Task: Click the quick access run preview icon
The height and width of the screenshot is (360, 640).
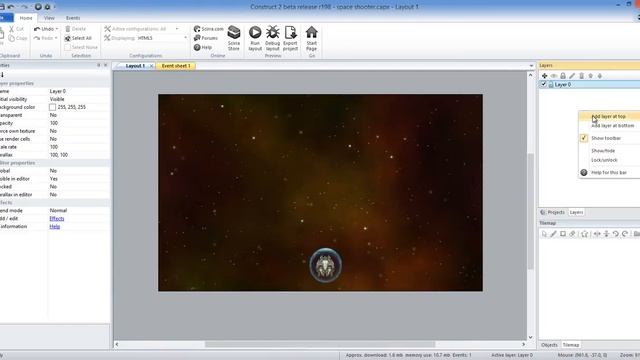Action: [x=38, y=7]
